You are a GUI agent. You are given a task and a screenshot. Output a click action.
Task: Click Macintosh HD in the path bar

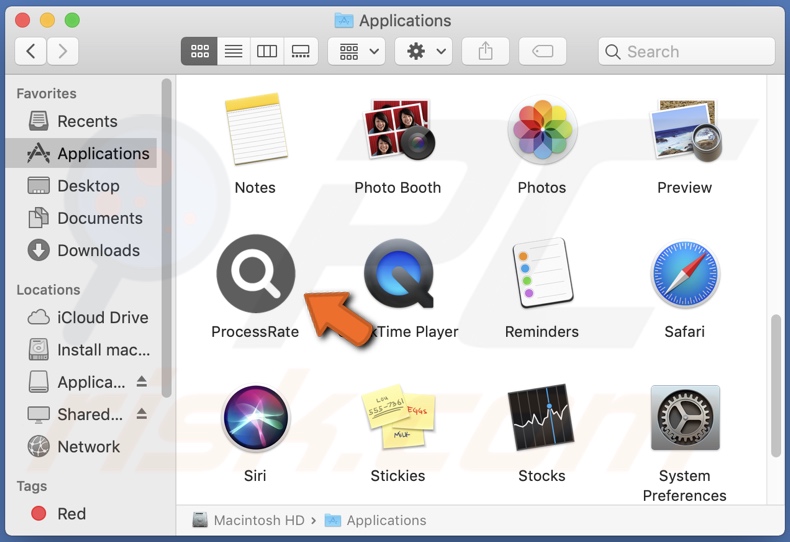click(249, 520)
